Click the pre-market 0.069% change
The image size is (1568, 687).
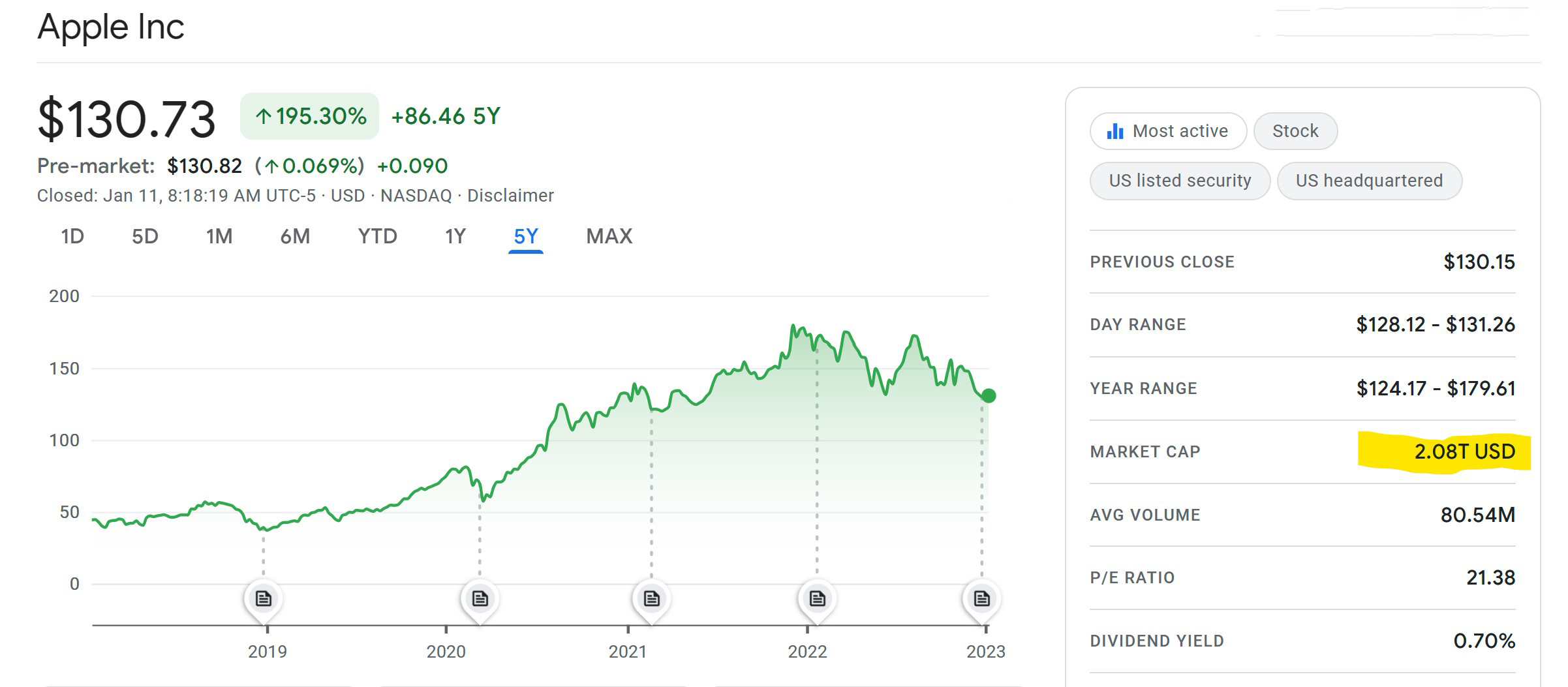(x=309, y=166)
